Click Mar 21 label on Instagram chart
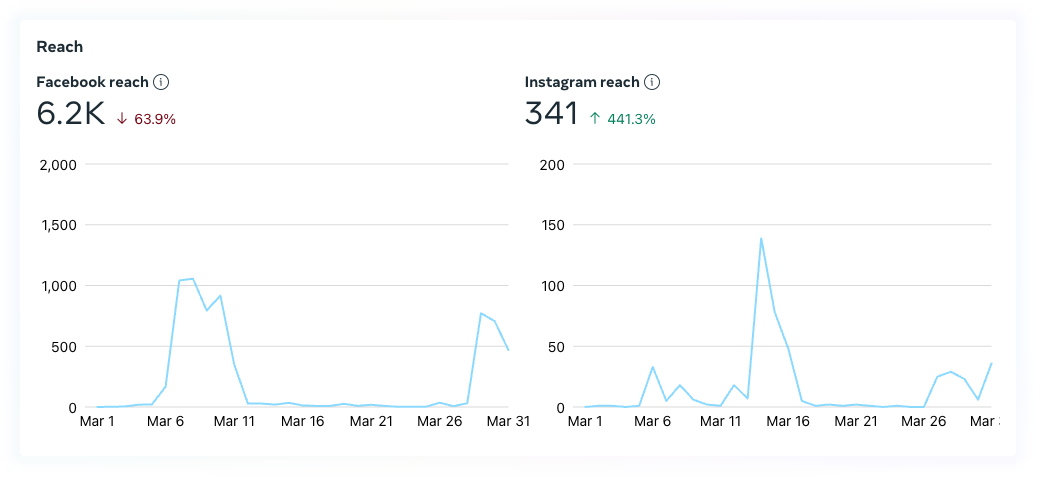 856,422
